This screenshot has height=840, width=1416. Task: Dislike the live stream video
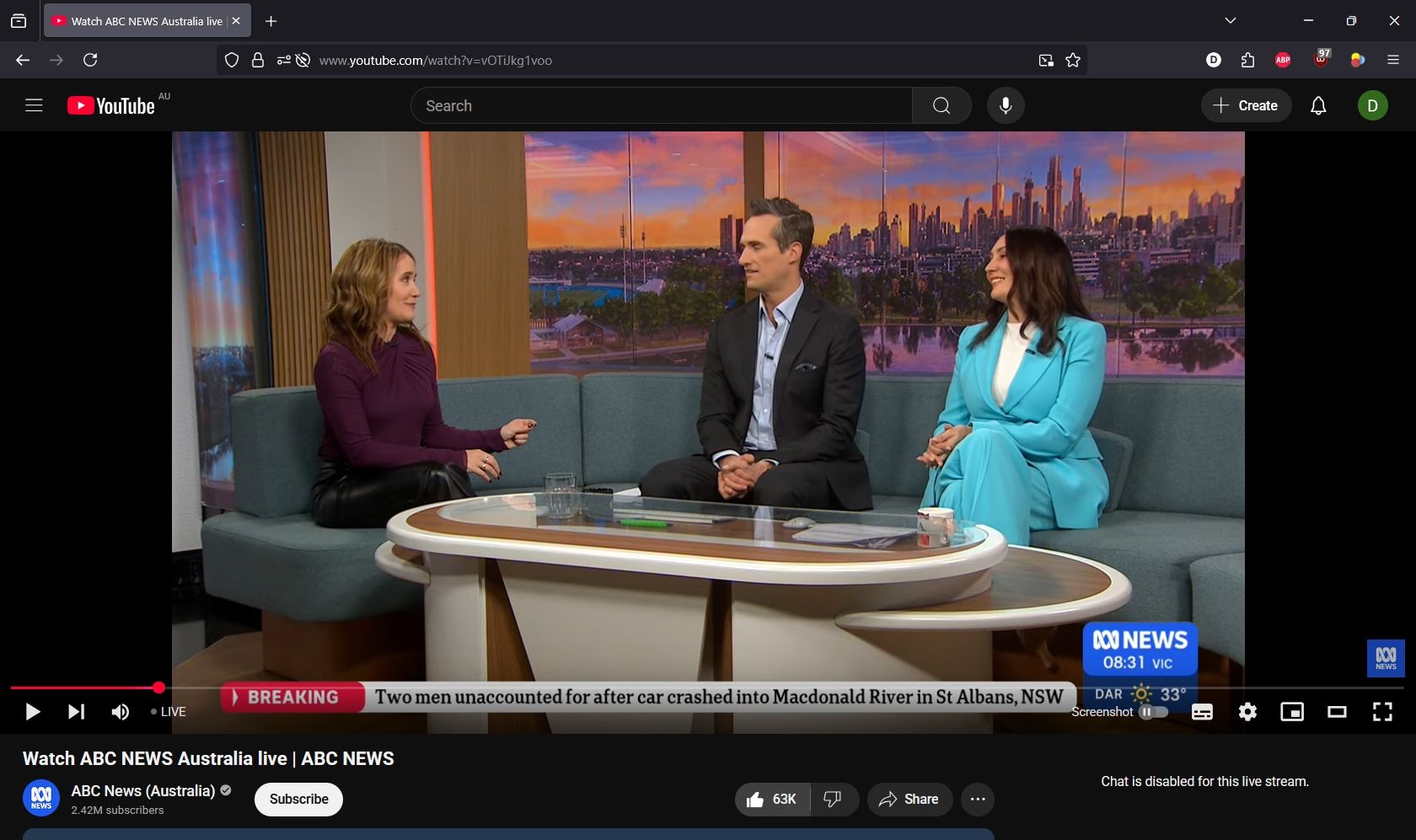(833, 800)
